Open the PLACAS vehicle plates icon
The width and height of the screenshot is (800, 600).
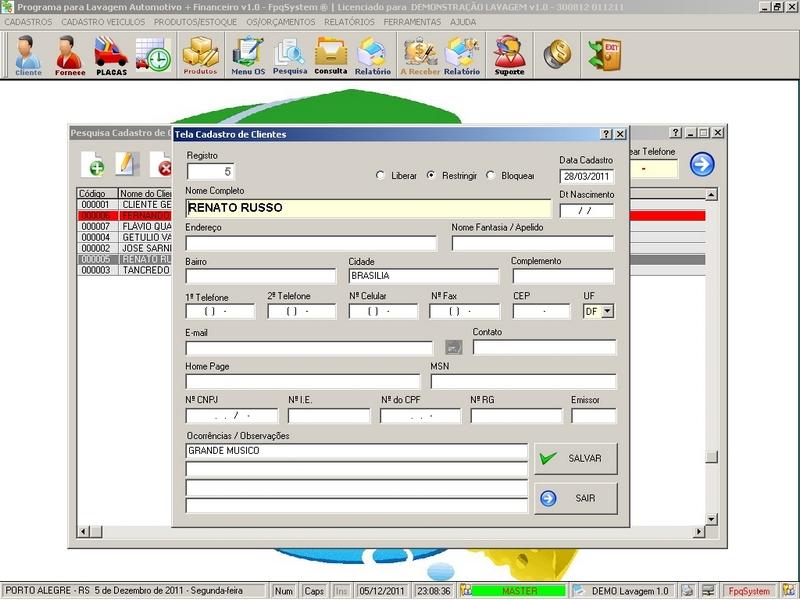pos(111,55)
